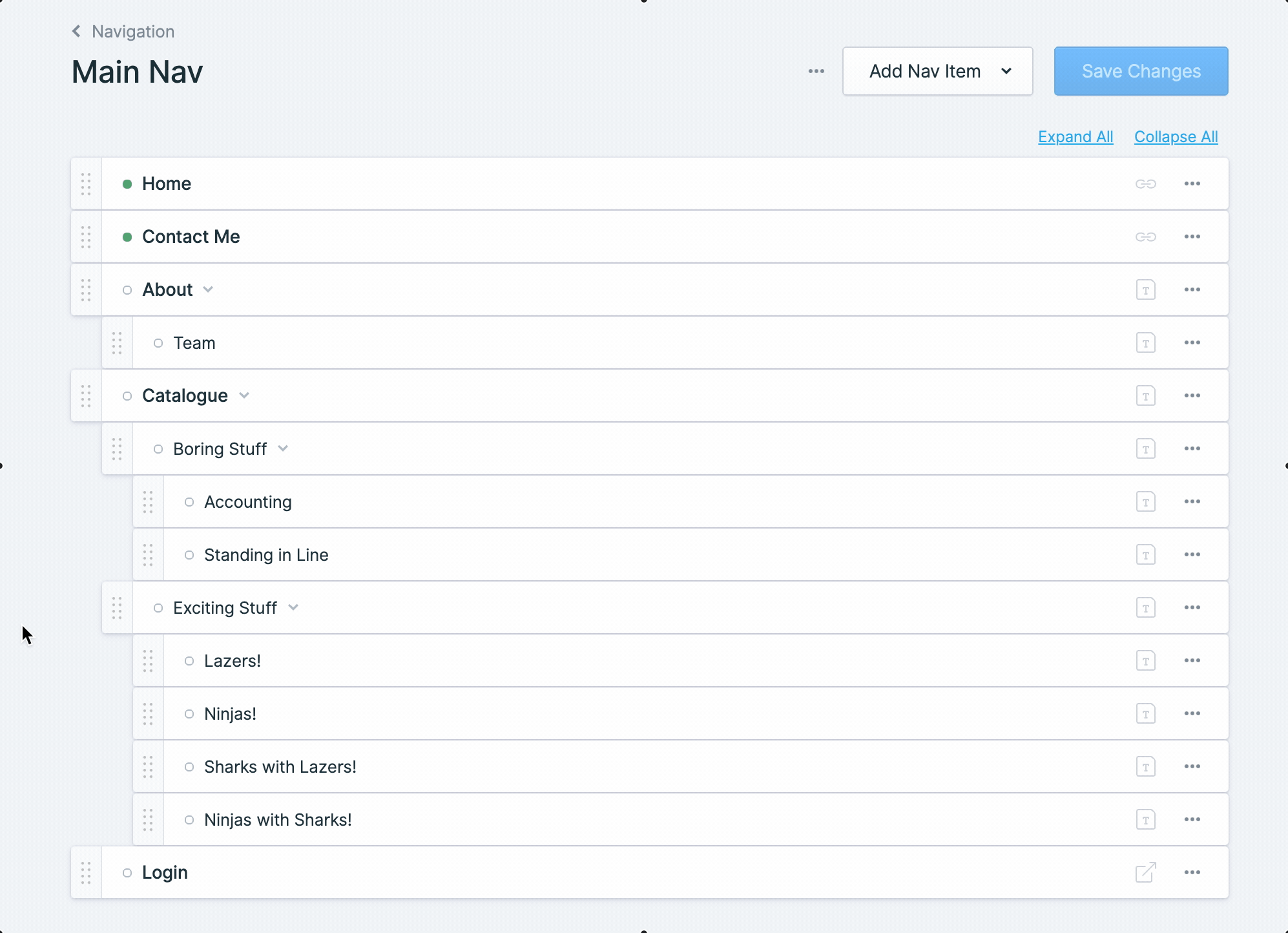This screenshot has height=933, width=1288.
Task: Drag the handle to reorder Catalogue item
Action: click(86, 395)
